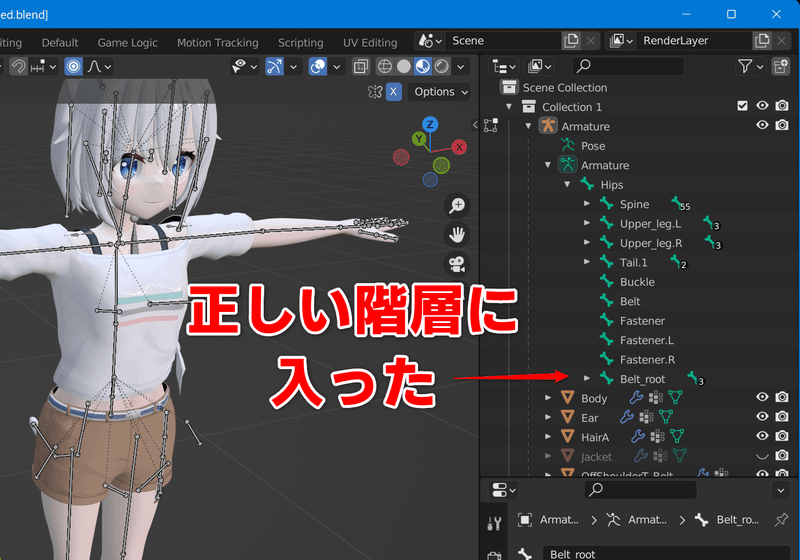The image size is (800, 560).
Task: Switch to Motion Tracking workspace tab
Action: click(218, 43)
